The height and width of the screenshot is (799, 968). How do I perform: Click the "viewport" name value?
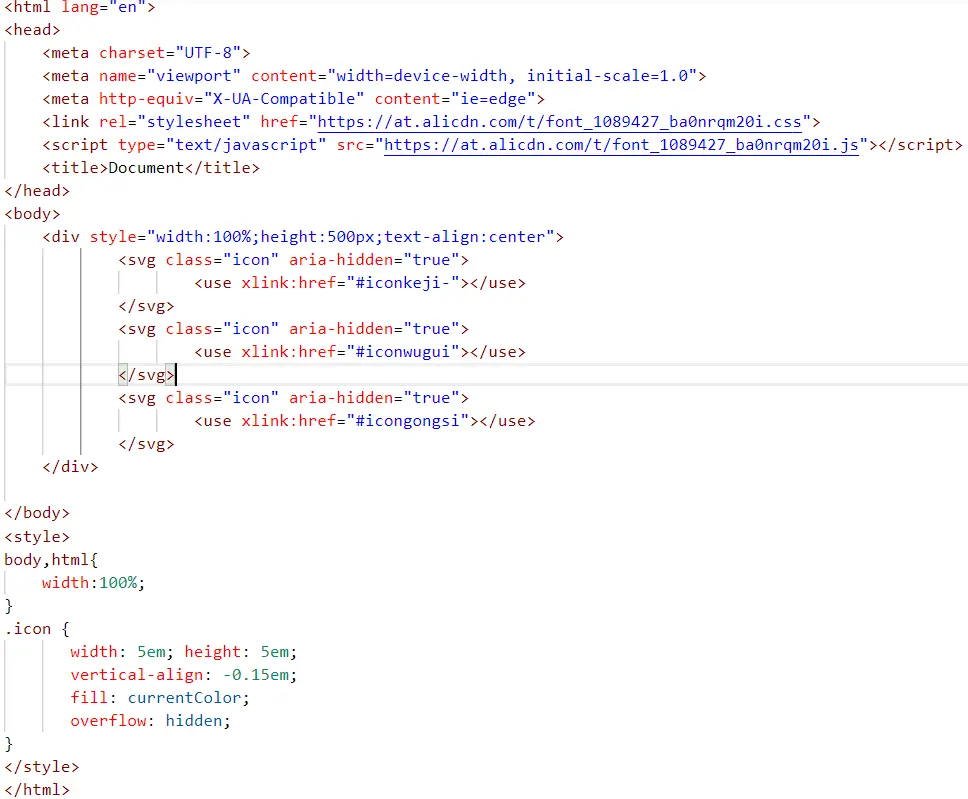point(194,76)
